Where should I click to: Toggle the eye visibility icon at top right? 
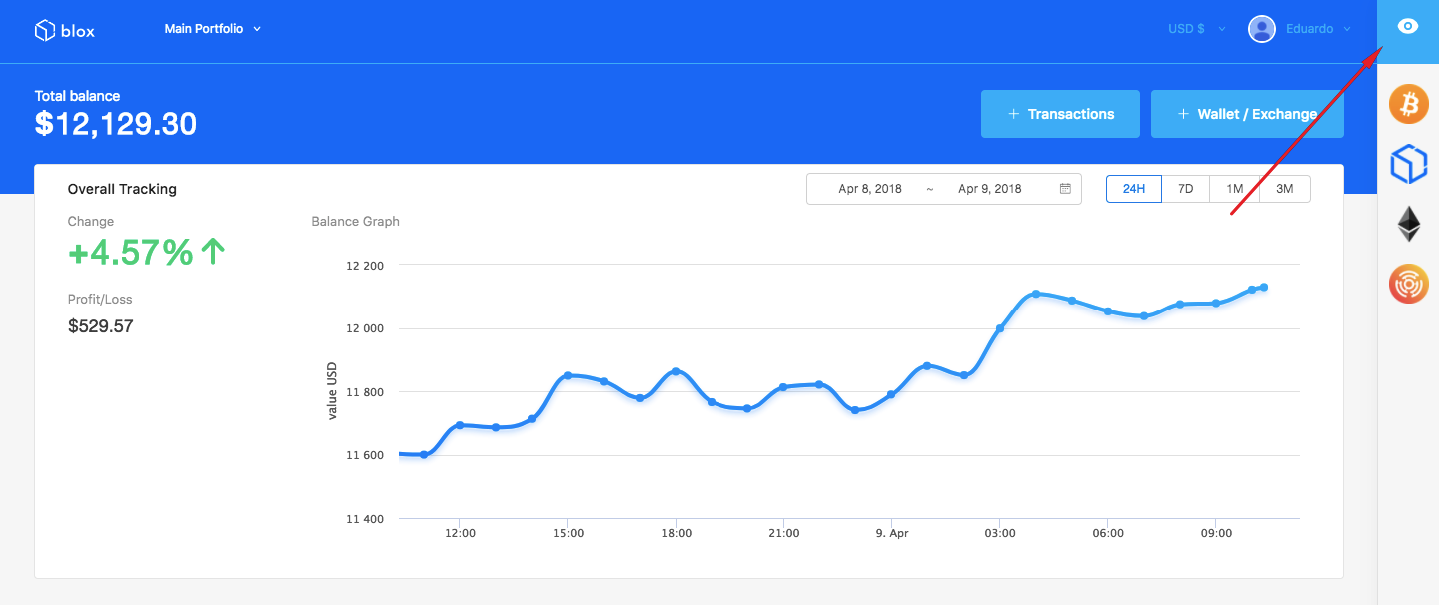(1408, 27)
